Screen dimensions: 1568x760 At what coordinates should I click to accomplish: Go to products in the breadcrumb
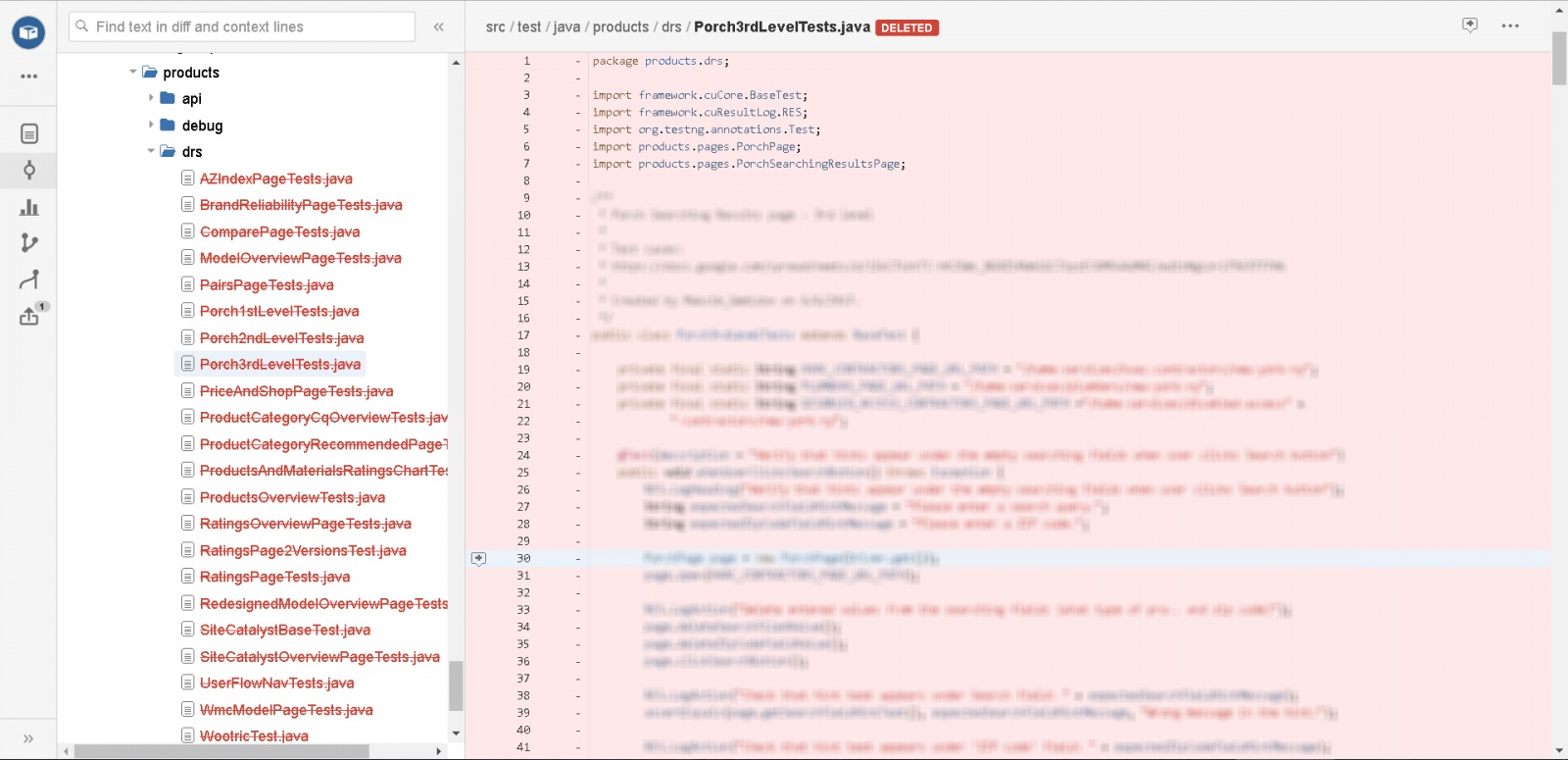pos(621,27)
